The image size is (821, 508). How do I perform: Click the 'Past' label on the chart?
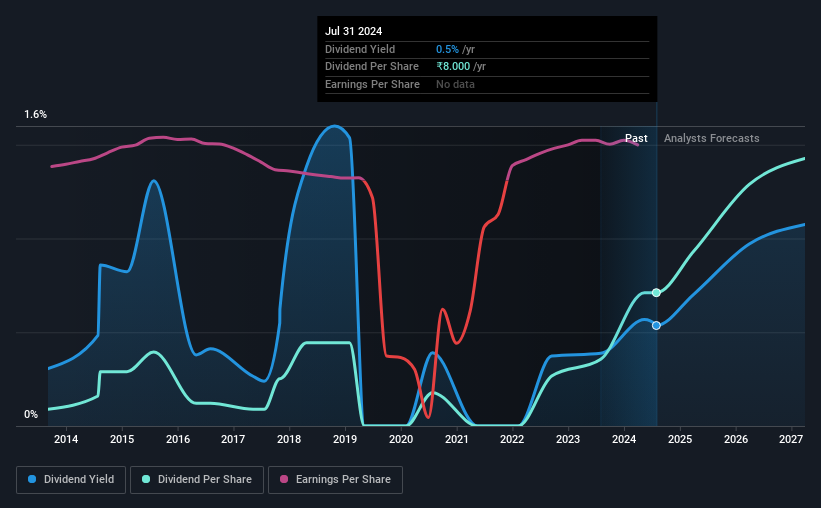(636, 138)
